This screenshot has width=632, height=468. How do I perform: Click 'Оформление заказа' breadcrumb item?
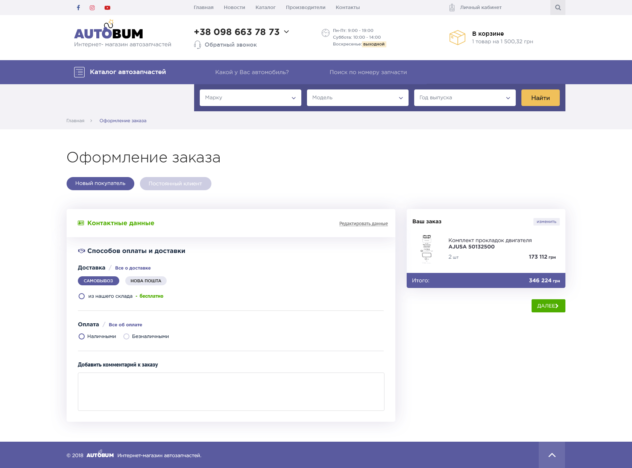point(123,121)
